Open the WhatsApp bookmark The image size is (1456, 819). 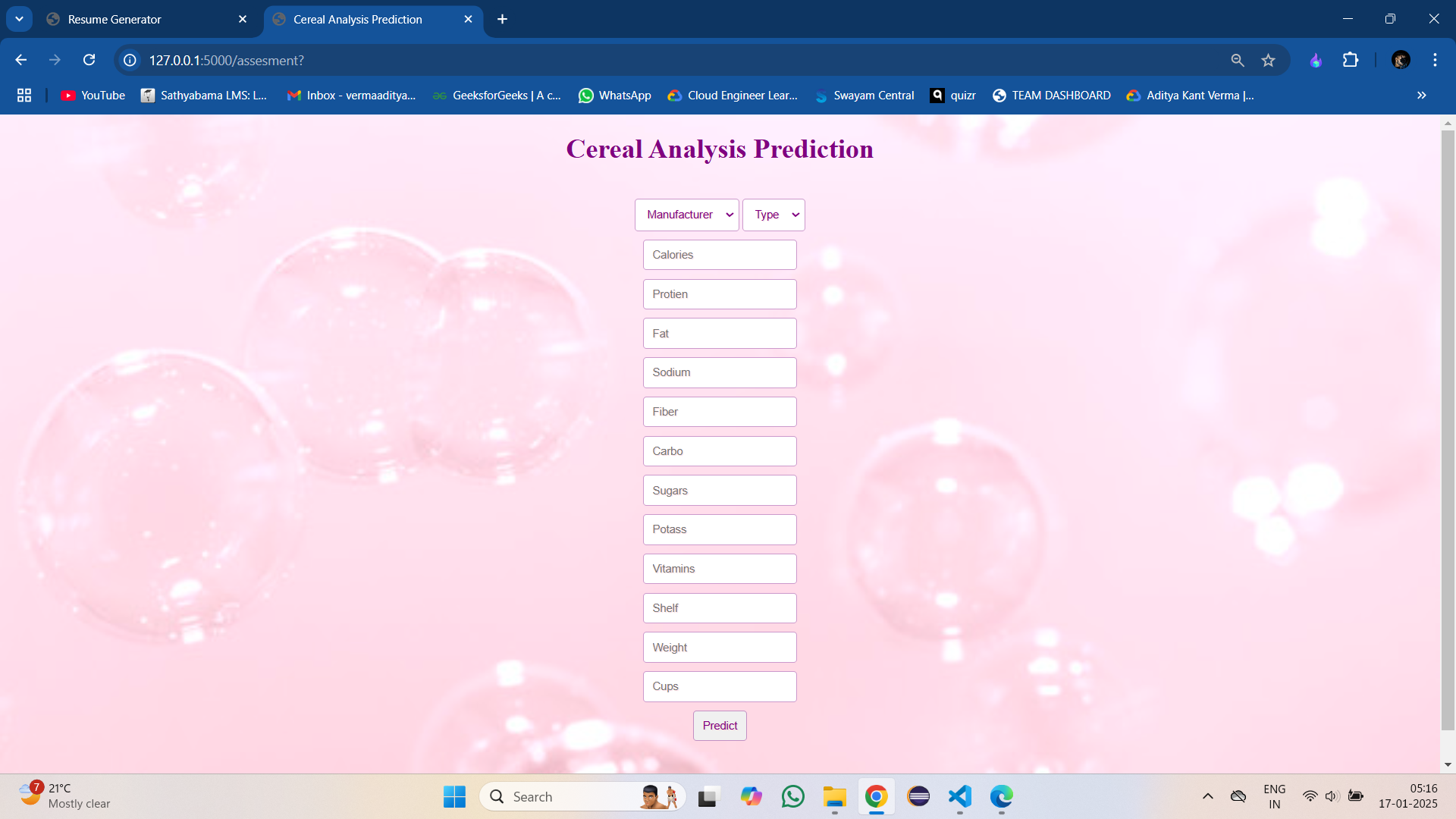(x=614, y=96)
